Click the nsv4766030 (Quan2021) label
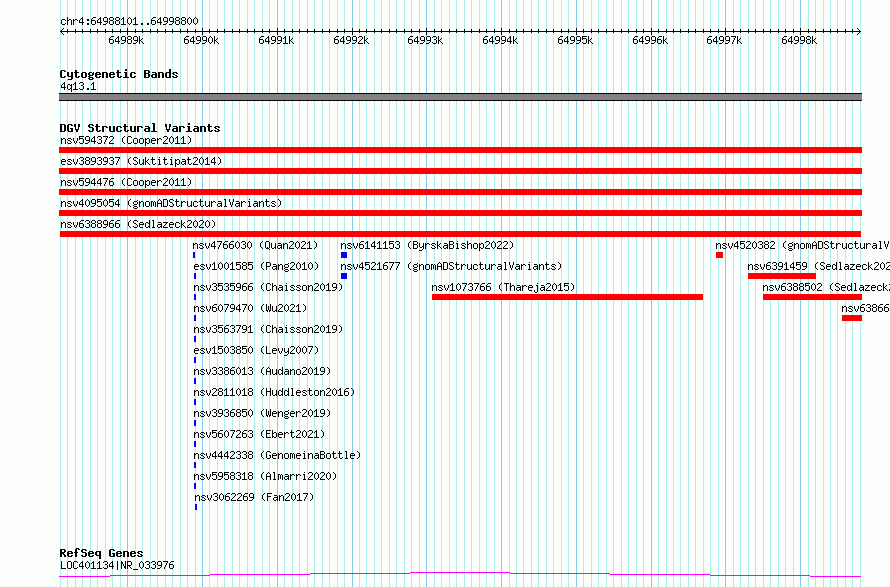Screen dimensions: 890x587 pos(255,245)
